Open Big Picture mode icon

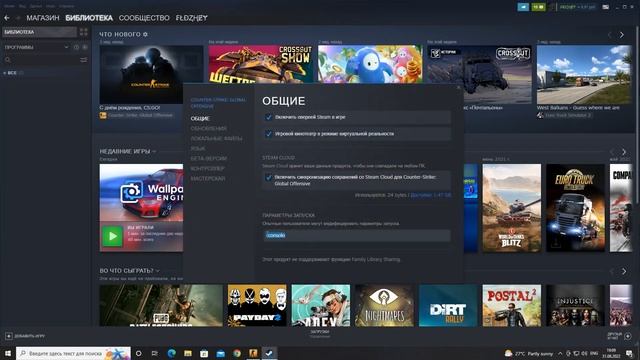(606, 7)
